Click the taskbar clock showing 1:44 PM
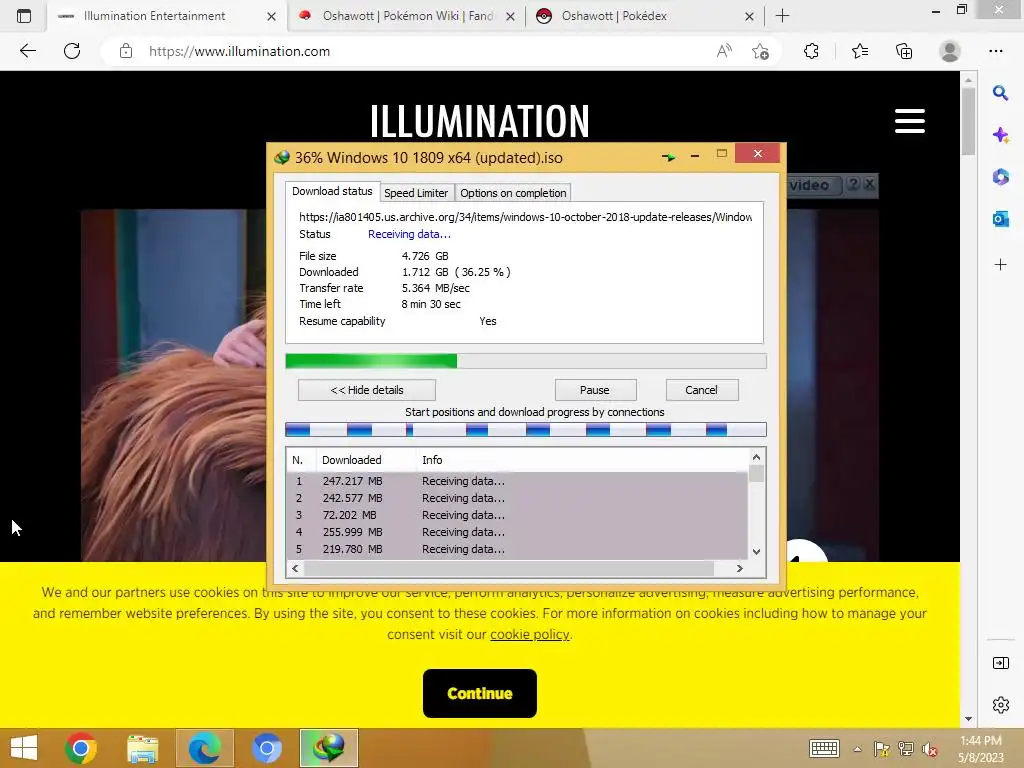Image resolution: width=1024 pixels, height=768 pixels. (x=980, y=748)
